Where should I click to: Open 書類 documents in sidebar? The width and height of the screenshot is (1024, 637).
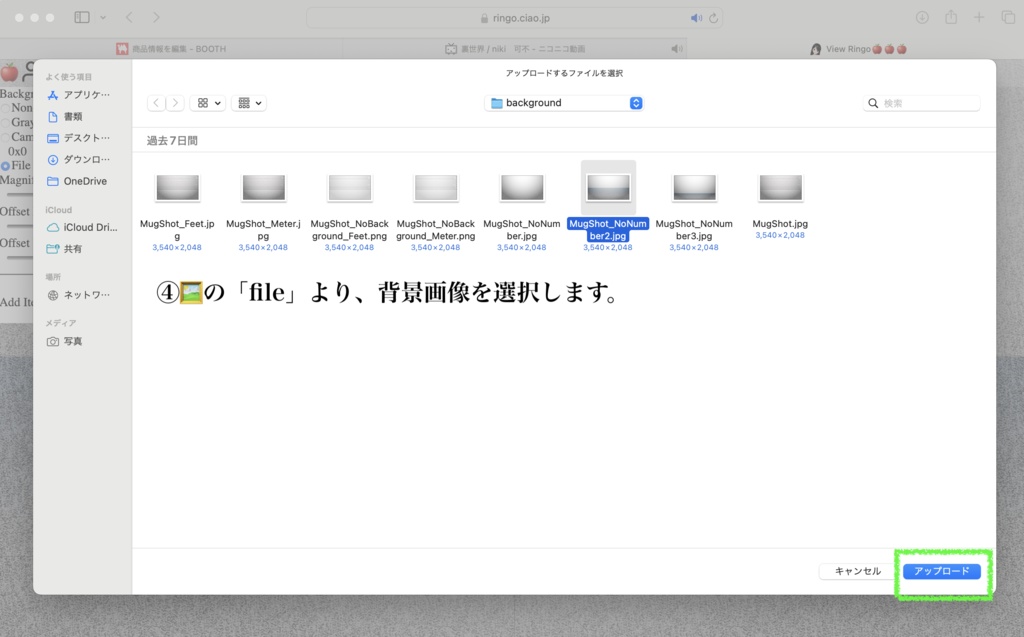pos(65,116)
